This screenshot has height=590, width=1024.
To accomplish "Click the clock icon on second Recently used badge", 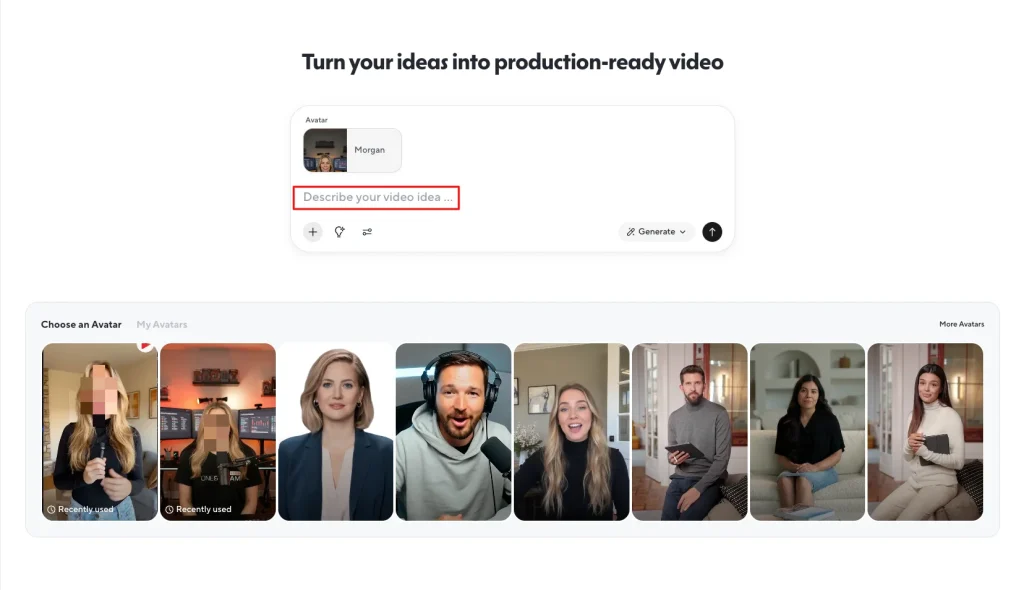I will coord(169,509).
